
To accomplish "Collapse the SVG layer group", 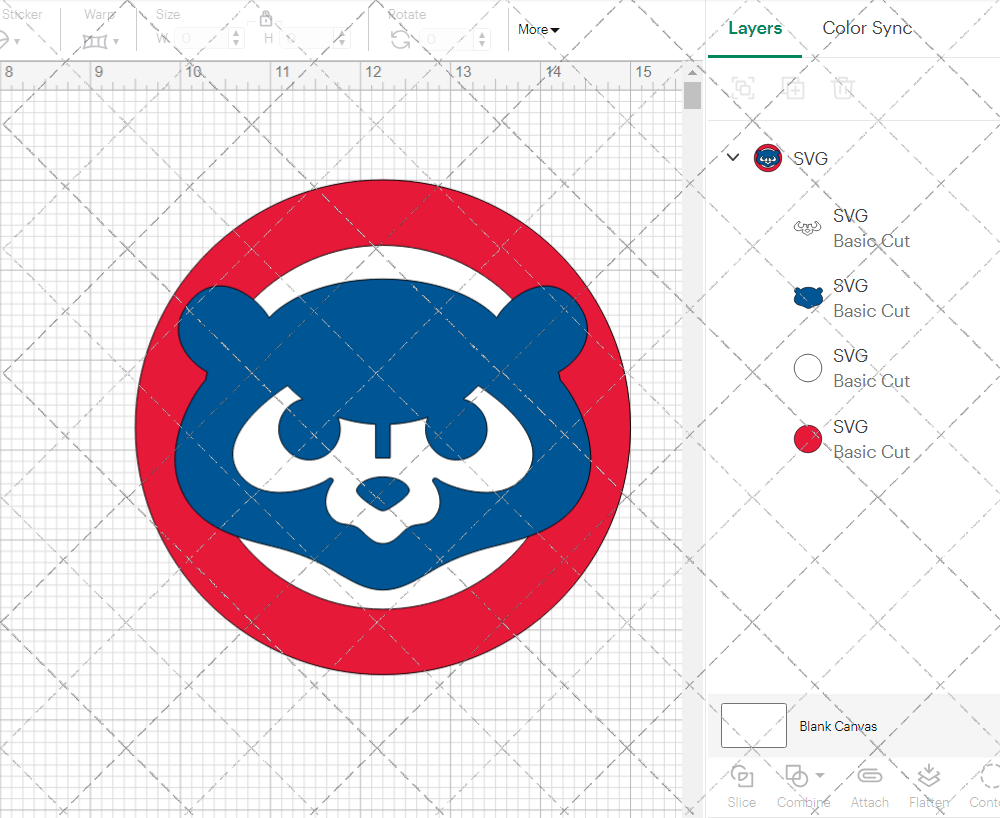I will coord(733,157).
